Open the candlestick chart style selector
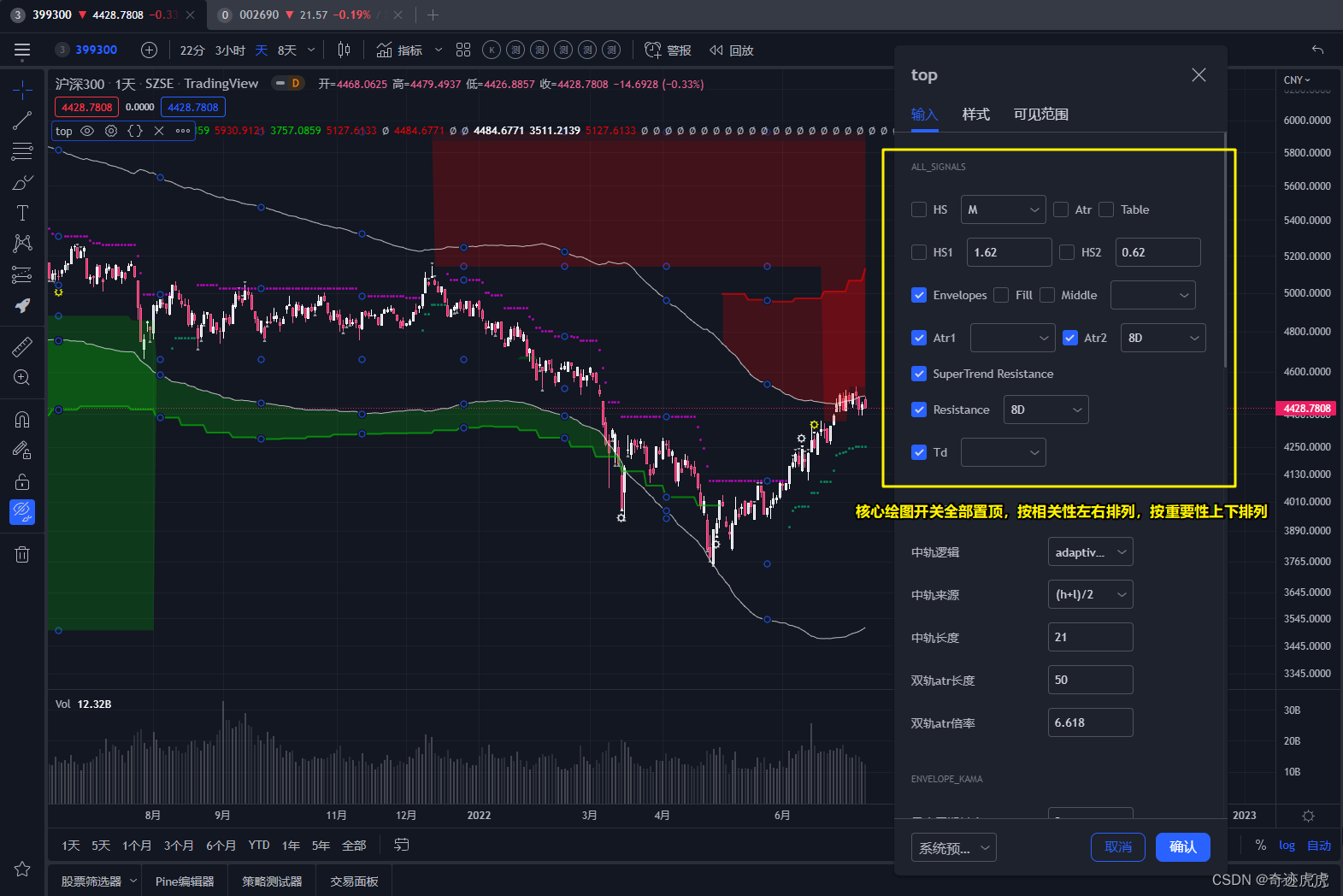The width and height of the screenshot is (1343, 896). point(344,50)
